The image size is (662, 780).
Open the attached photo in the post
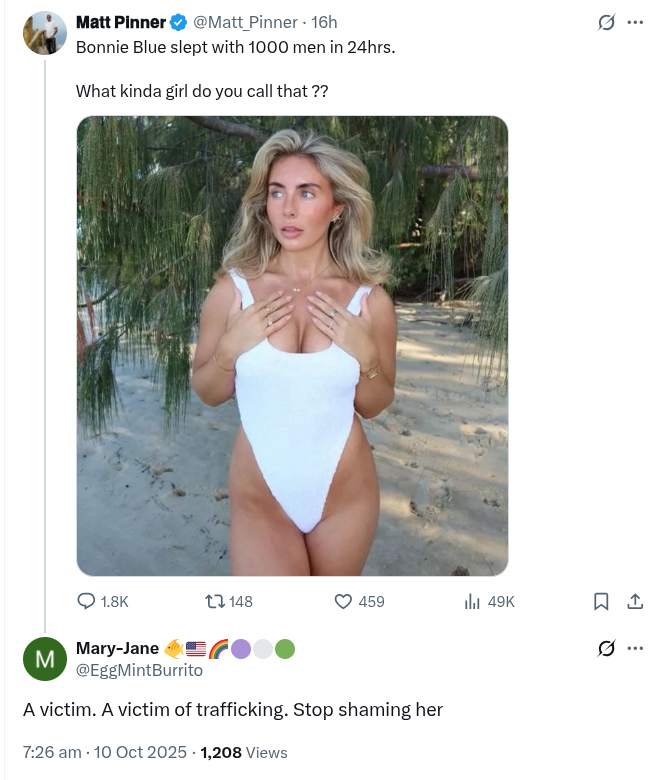[x=292, y=345]
